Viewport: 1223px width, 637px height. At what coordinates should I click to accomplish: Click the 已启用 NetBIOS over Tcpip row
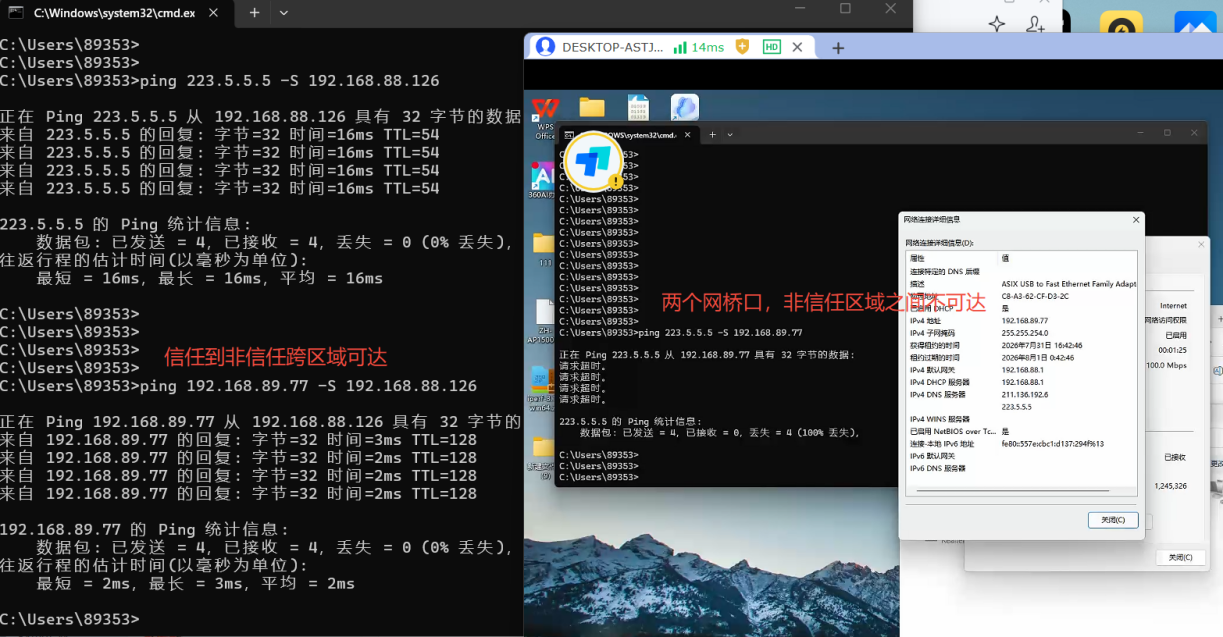coord(1021,431)
